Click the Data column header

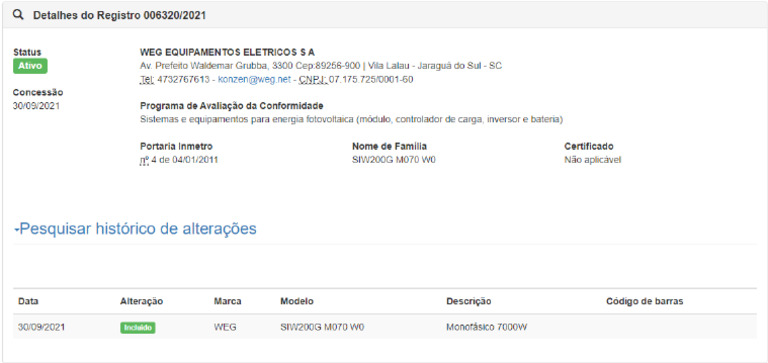coord(28,301)
